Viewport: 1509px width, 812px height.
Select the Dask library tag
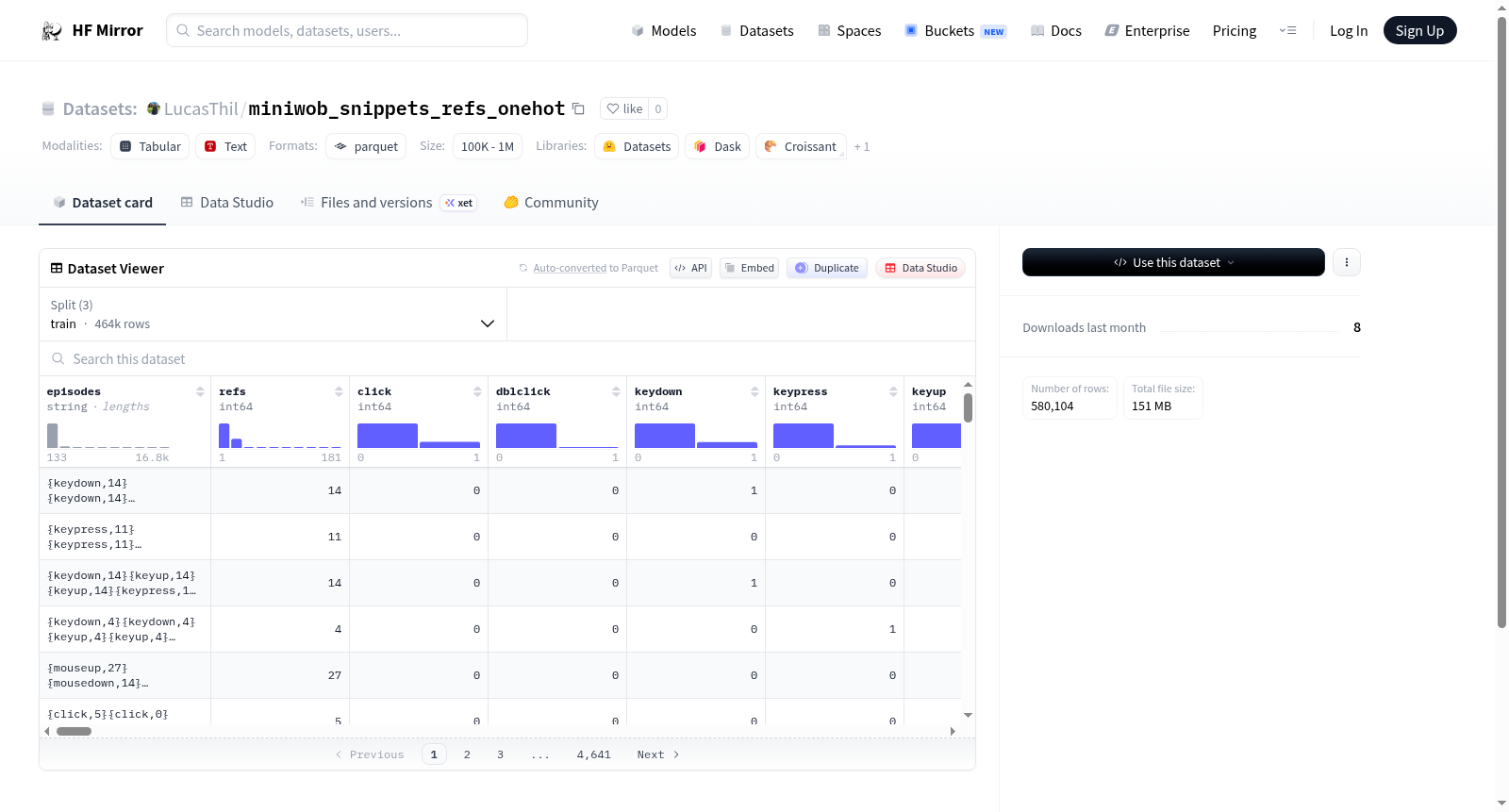(717, 146)
